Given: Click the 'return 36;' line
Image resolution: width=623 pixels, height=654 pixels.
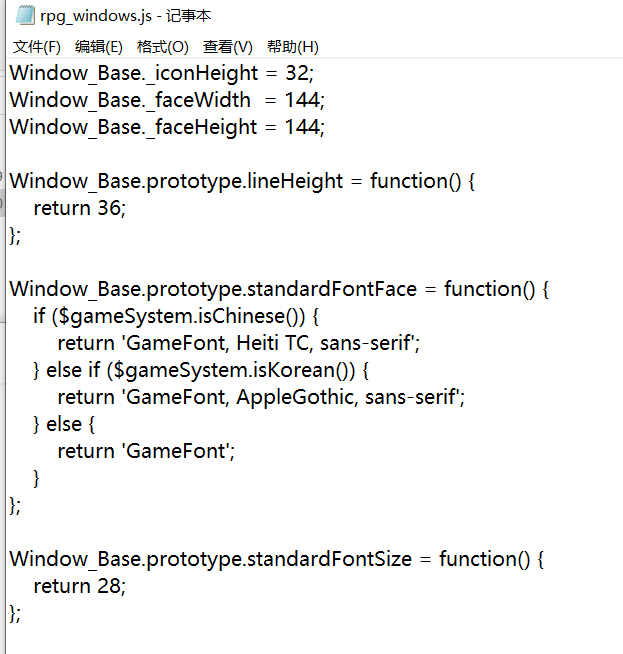Looking at the screenshot, I should (79, 208).
